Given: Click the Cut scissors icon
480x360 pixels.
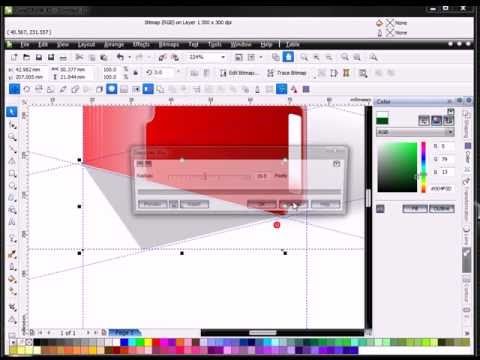Looking at the screenshot, I should point(79,57).
